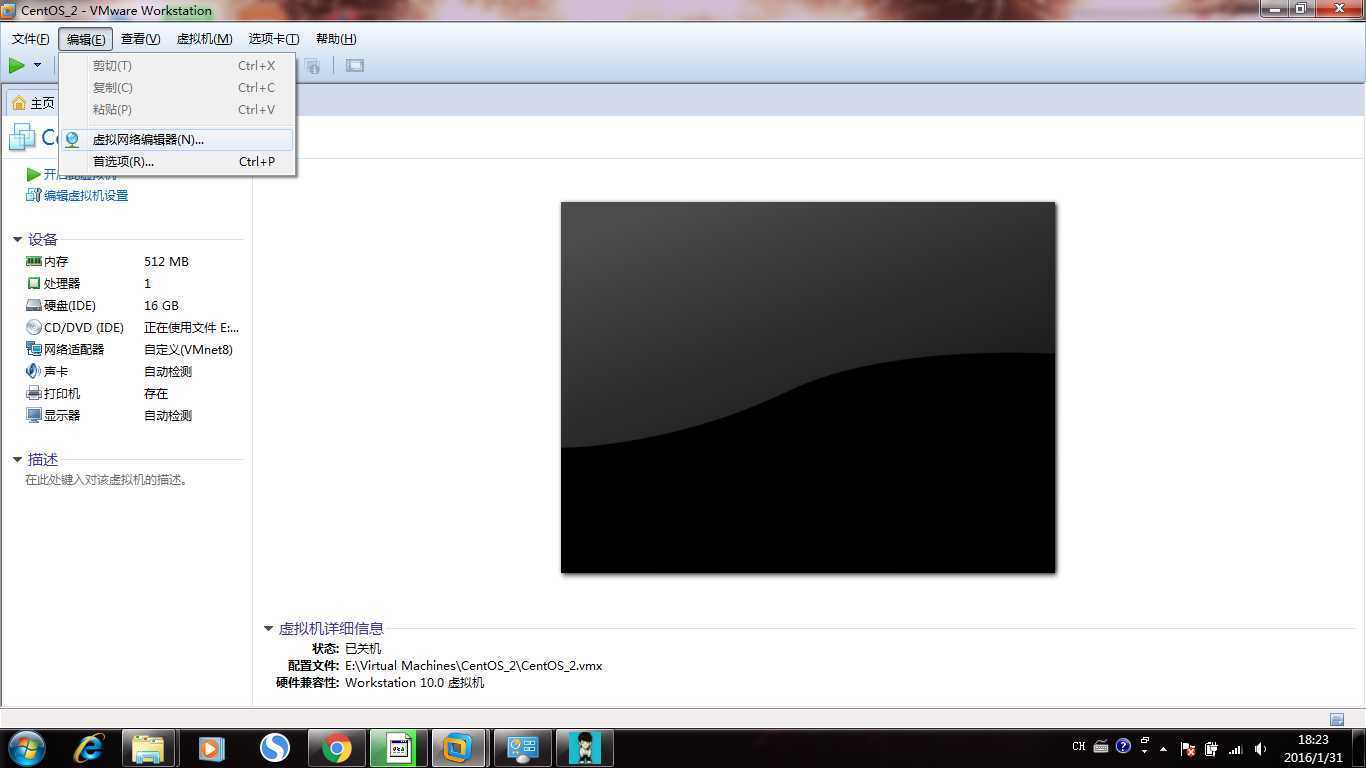Open the 文件(F) menu

(x=30, y=39)
